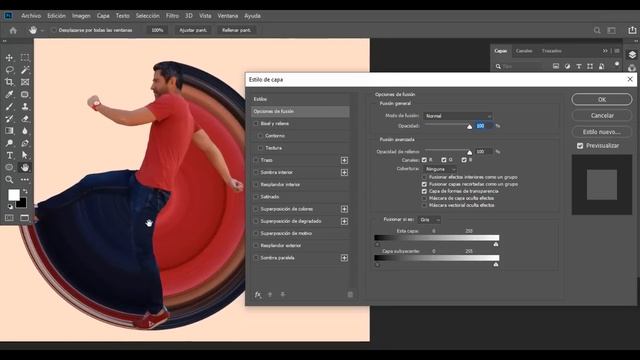Add another Superposición de degradado plus button
This screenshot has height=360, width=640.
click(x=344, y=221)
